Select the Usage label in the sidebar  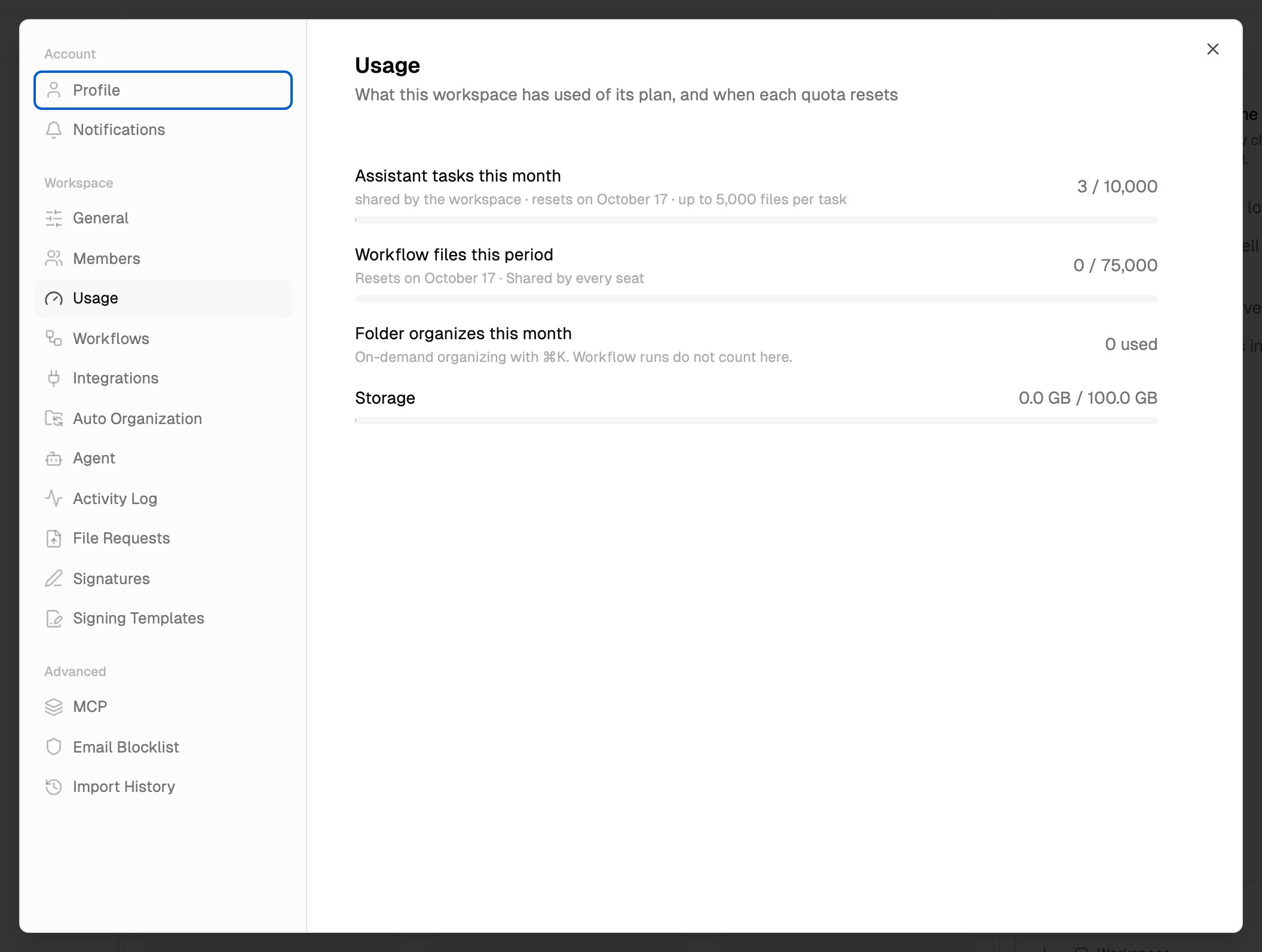coord(96,298)
